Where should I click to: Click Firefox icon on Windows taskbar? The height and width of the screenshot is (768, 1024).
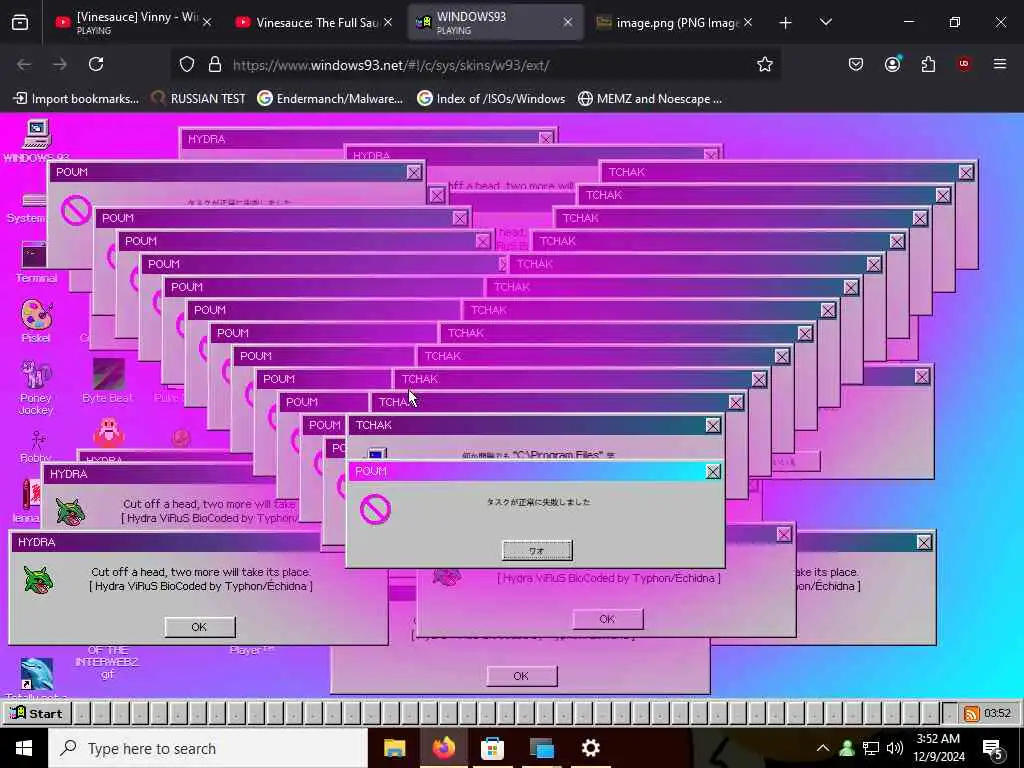tap(443, 748)
